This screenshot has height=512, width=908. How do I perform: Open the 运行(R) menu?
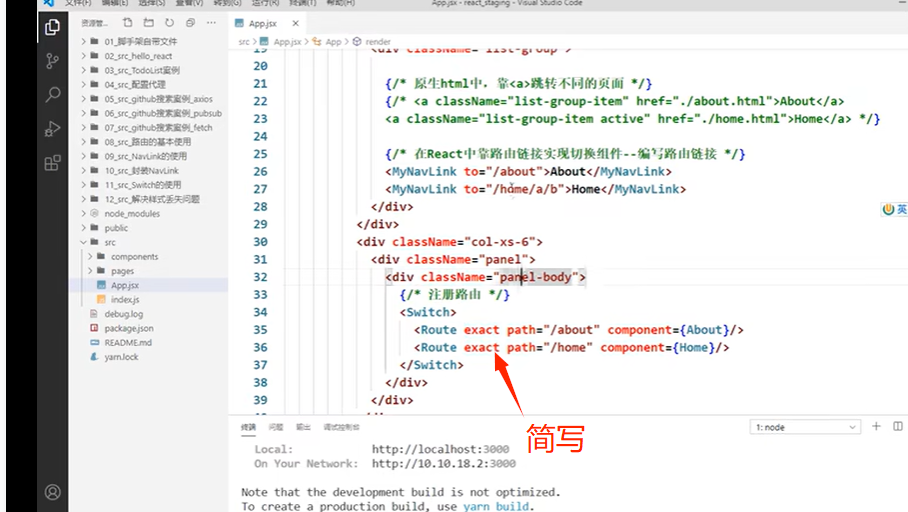click(265, 3)
